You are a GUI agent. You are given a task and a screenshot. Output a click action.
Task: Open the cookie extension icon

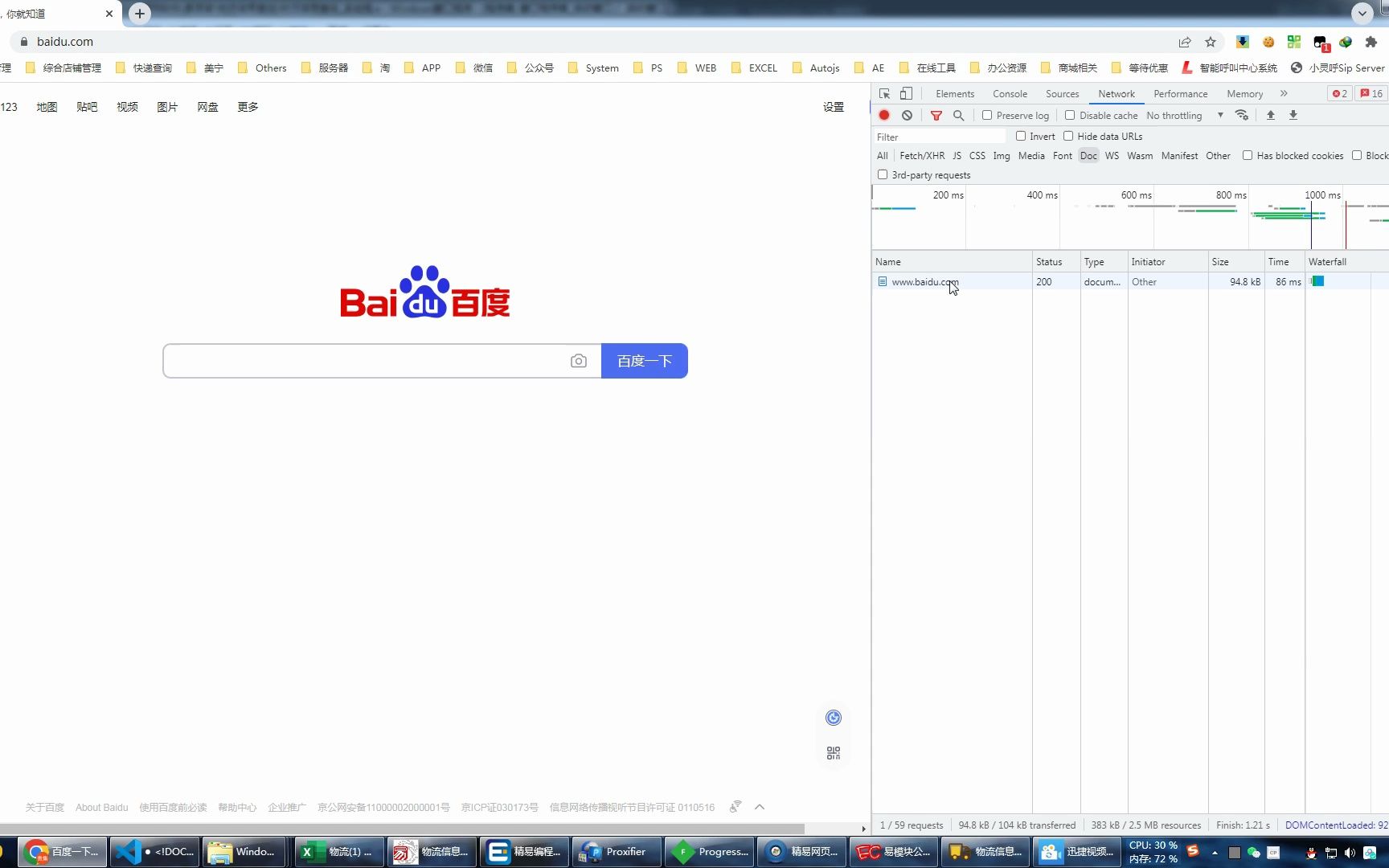[x=1268, y=42]
